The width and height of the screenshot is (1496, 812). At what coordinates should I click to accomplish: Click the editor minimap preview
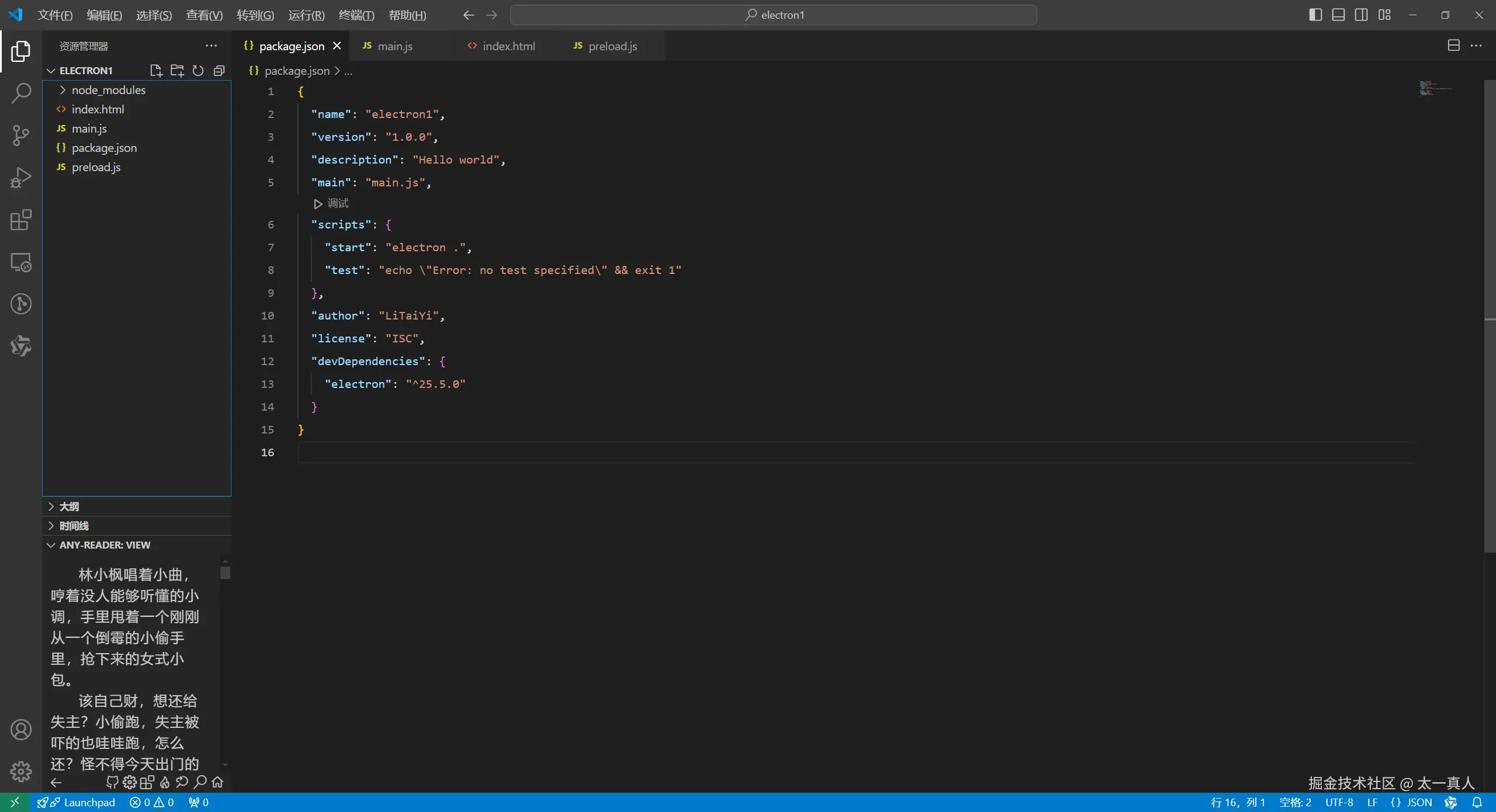point(1435,89)
